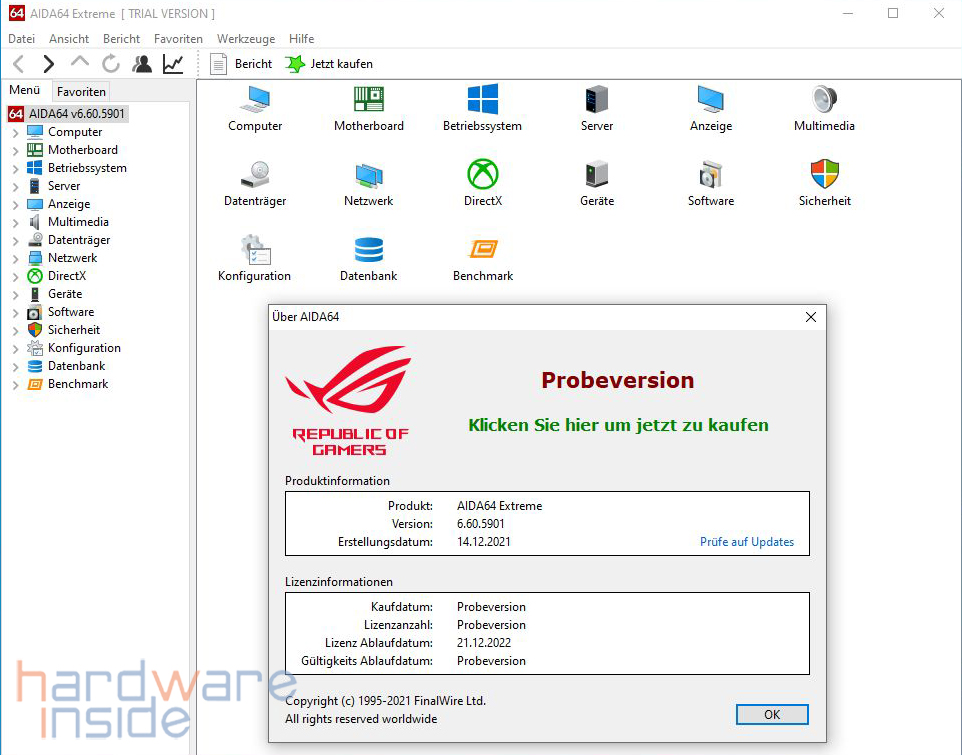Open the Datenbank icon in main panel

(369, 258)
